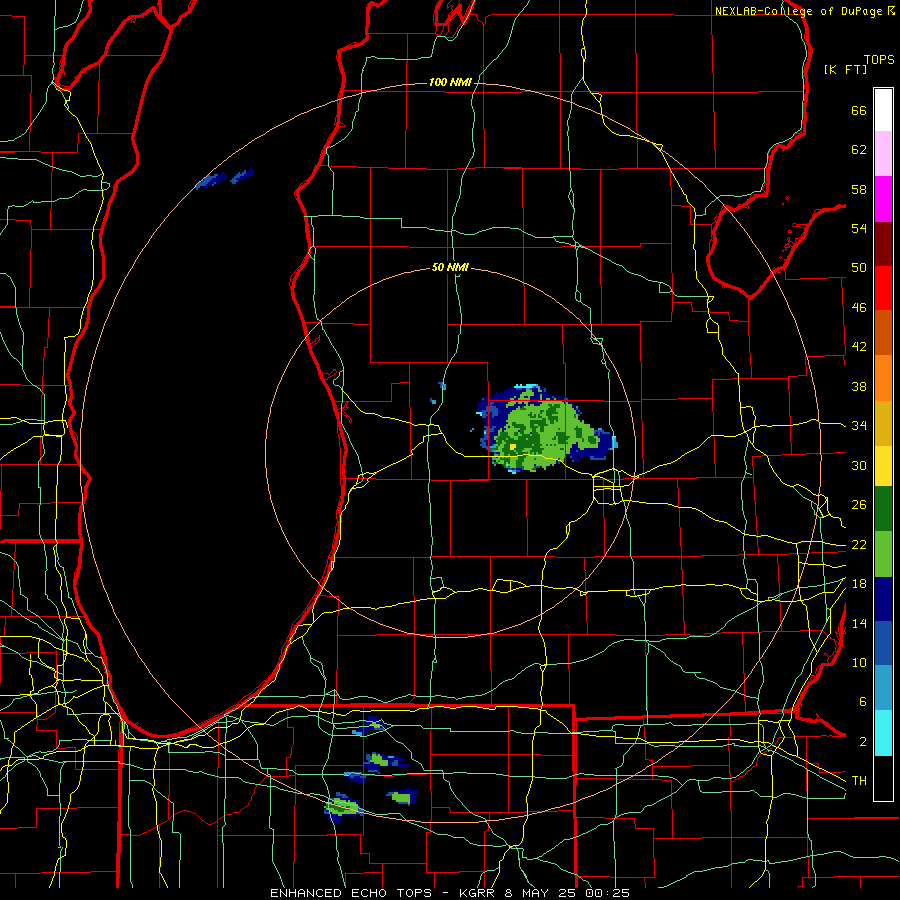900x900 pixels.
Task: Click the '30' legend value
Action: 859,465
